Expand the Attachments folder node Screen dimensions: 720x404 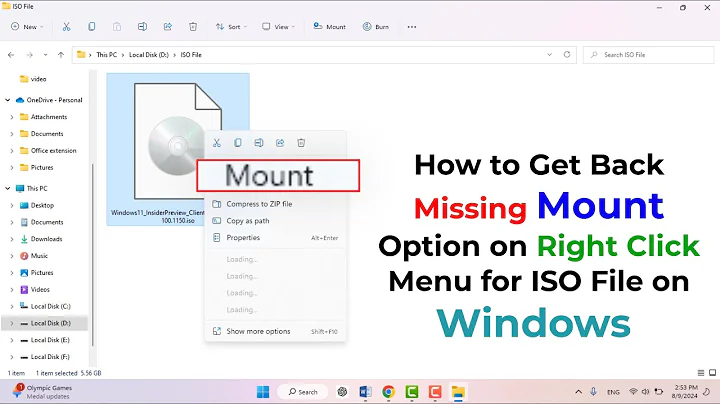click(12, 117)
